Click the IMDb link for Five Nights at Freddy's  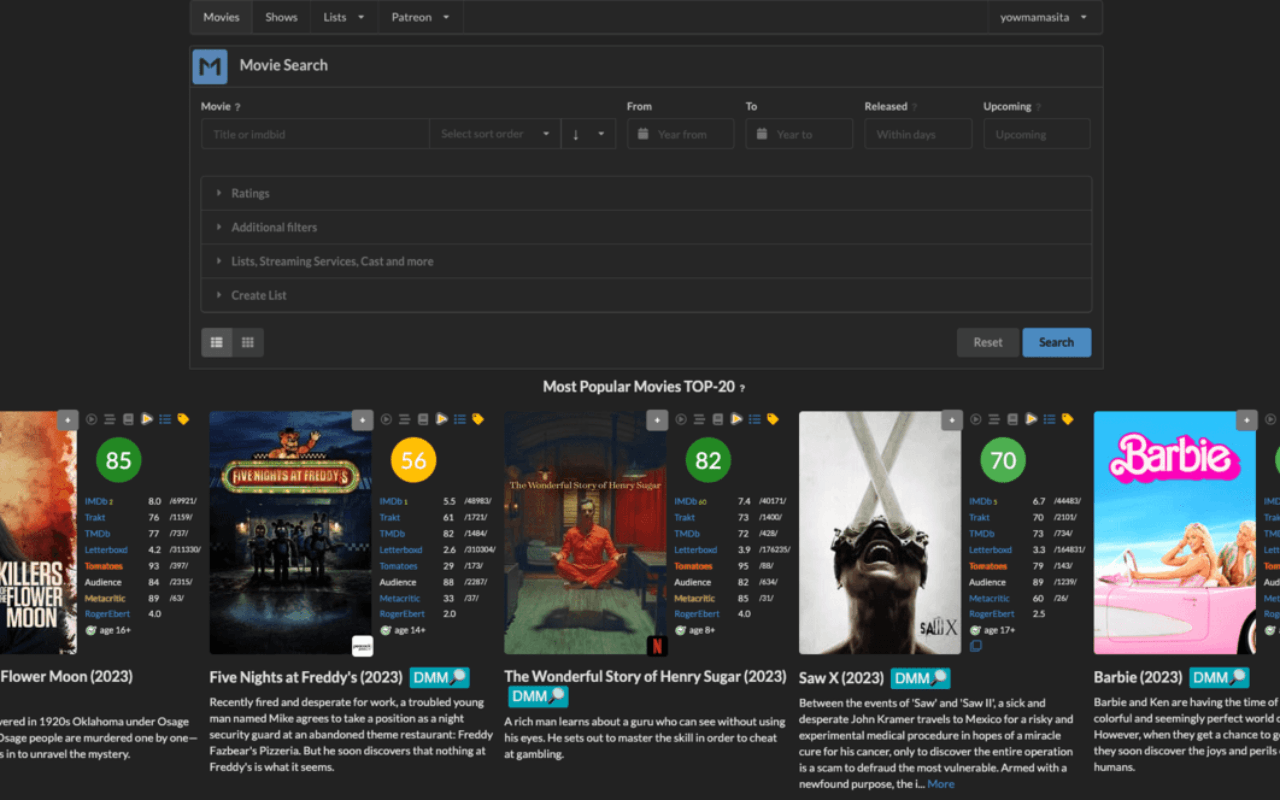click(x=392, y=502)
